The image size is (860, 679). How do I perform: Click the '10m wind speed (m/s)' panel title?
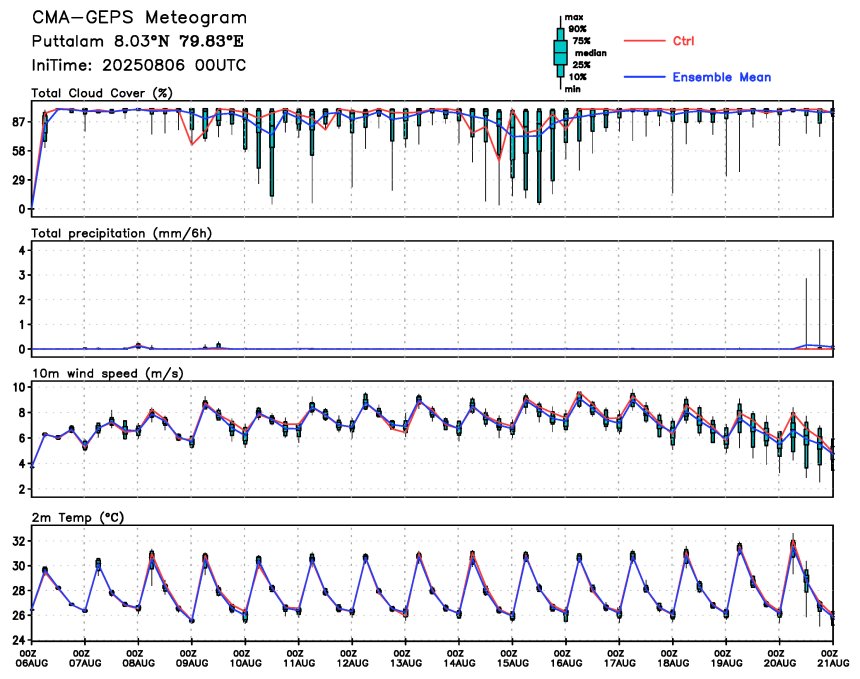coord(108,374)
